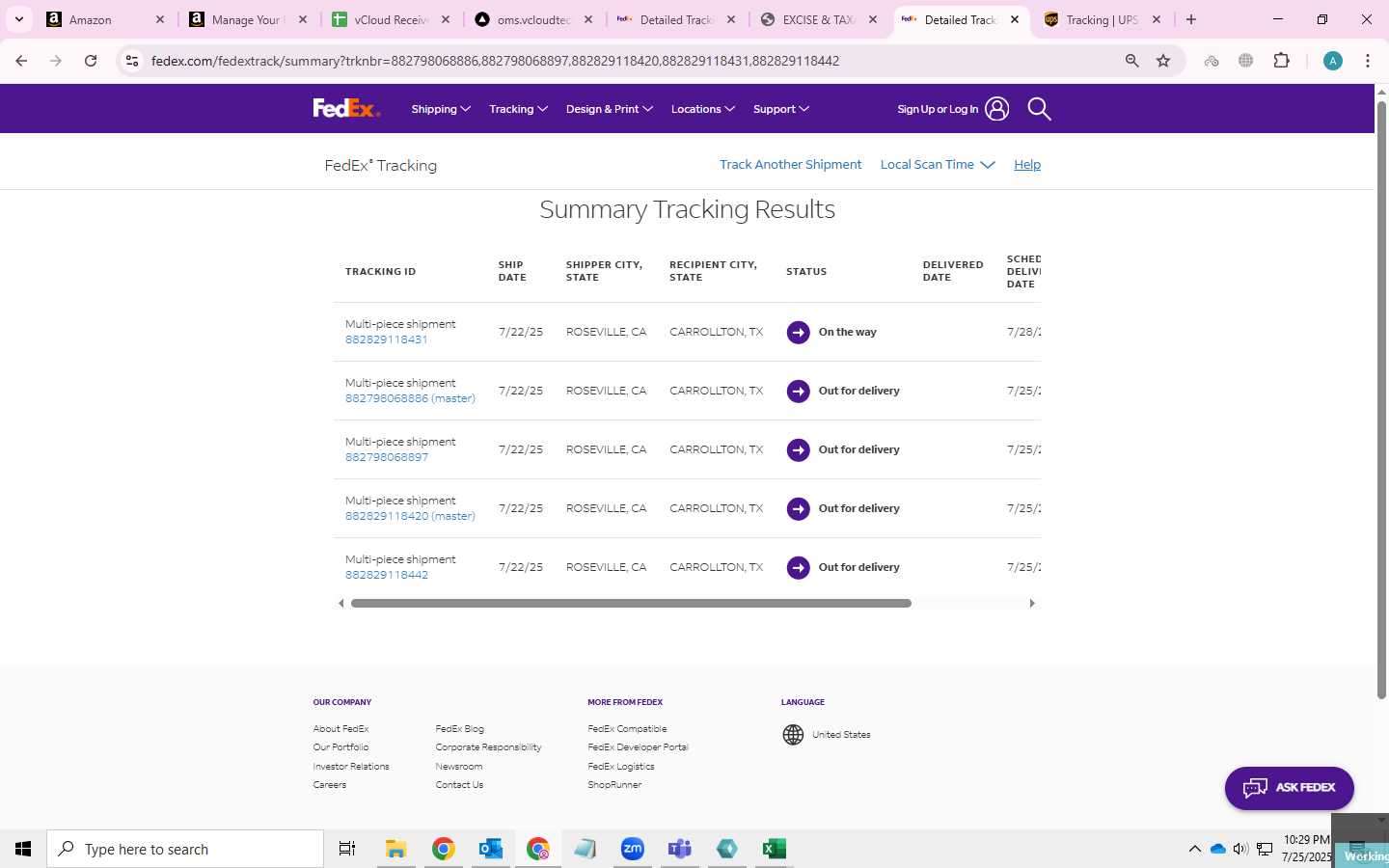
Task: Click the page vertical scrollbar
Action: [1381, 399]
